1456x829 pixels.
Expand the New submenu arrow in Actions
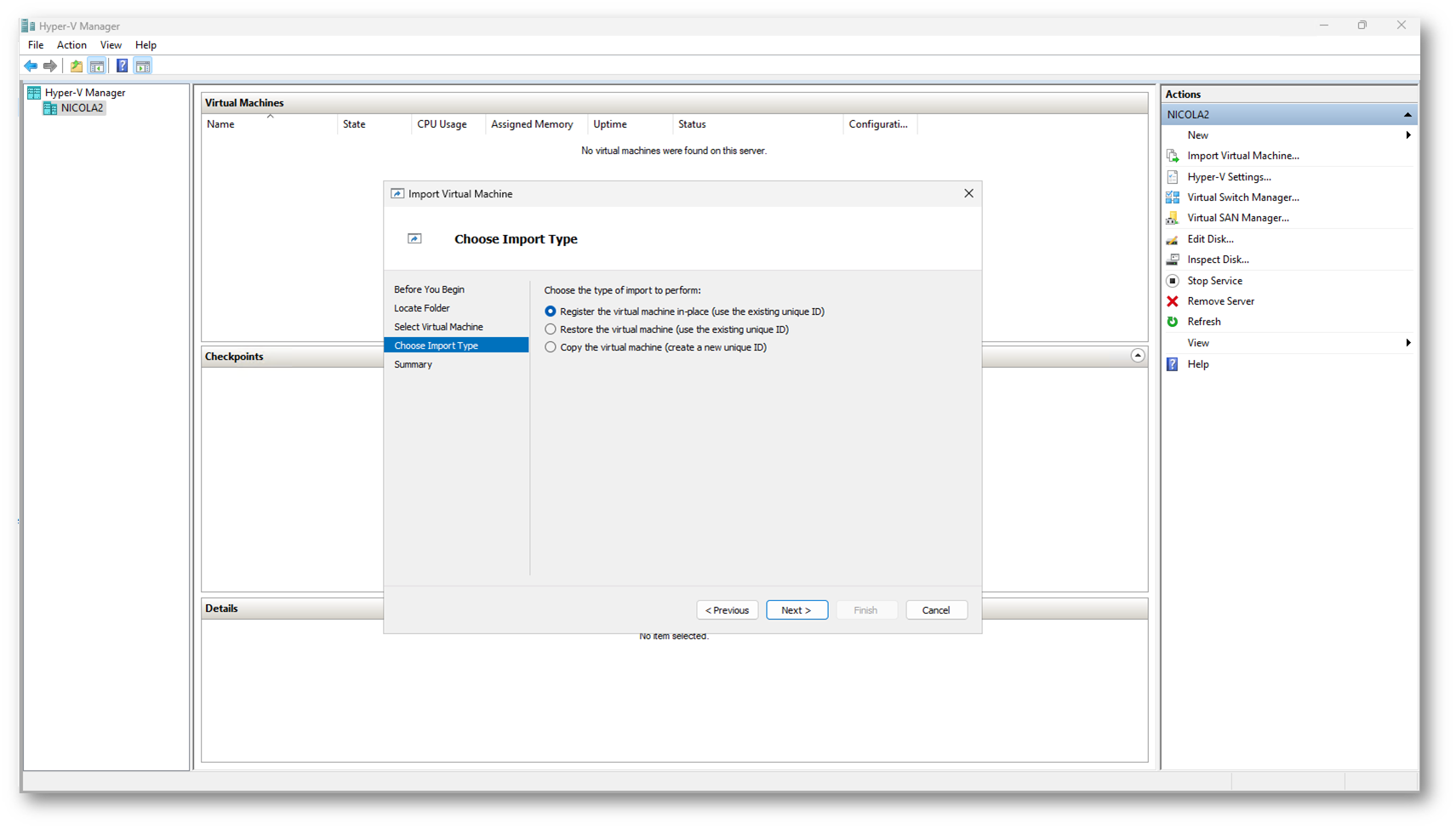click(1408, 135)
